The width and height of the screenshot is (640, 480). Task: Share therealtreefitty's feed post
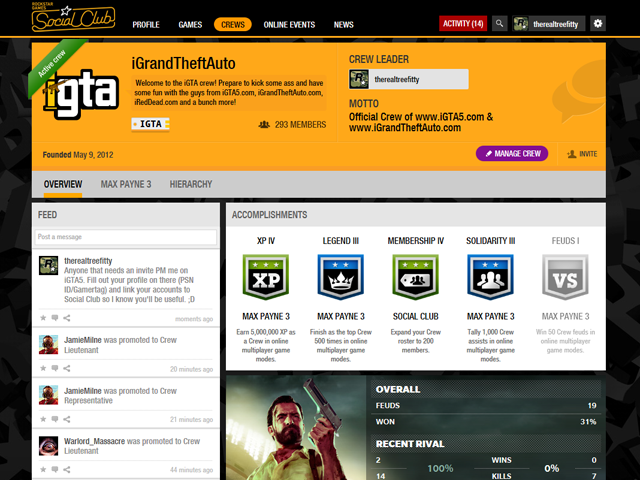pos(67,318)
